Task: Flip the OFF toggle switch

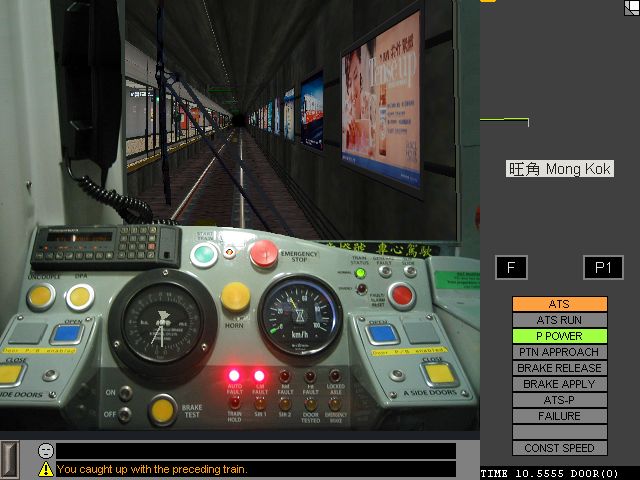Action: click(x=125, y=413)
